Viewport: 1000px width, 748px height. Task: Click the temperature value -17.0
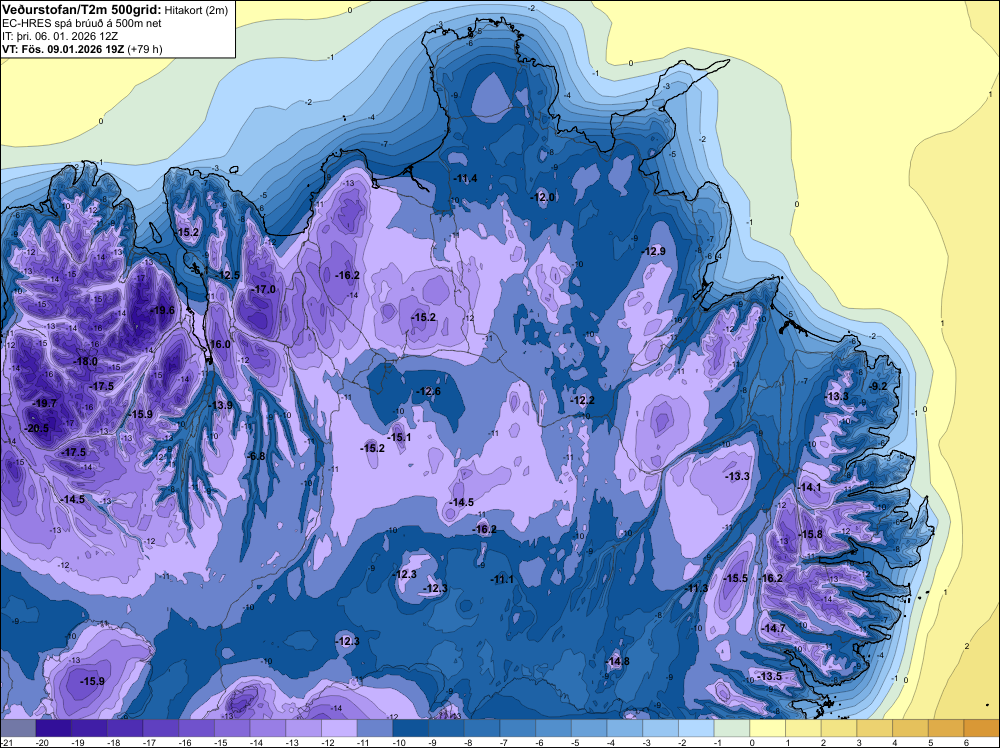click(263, 290)
